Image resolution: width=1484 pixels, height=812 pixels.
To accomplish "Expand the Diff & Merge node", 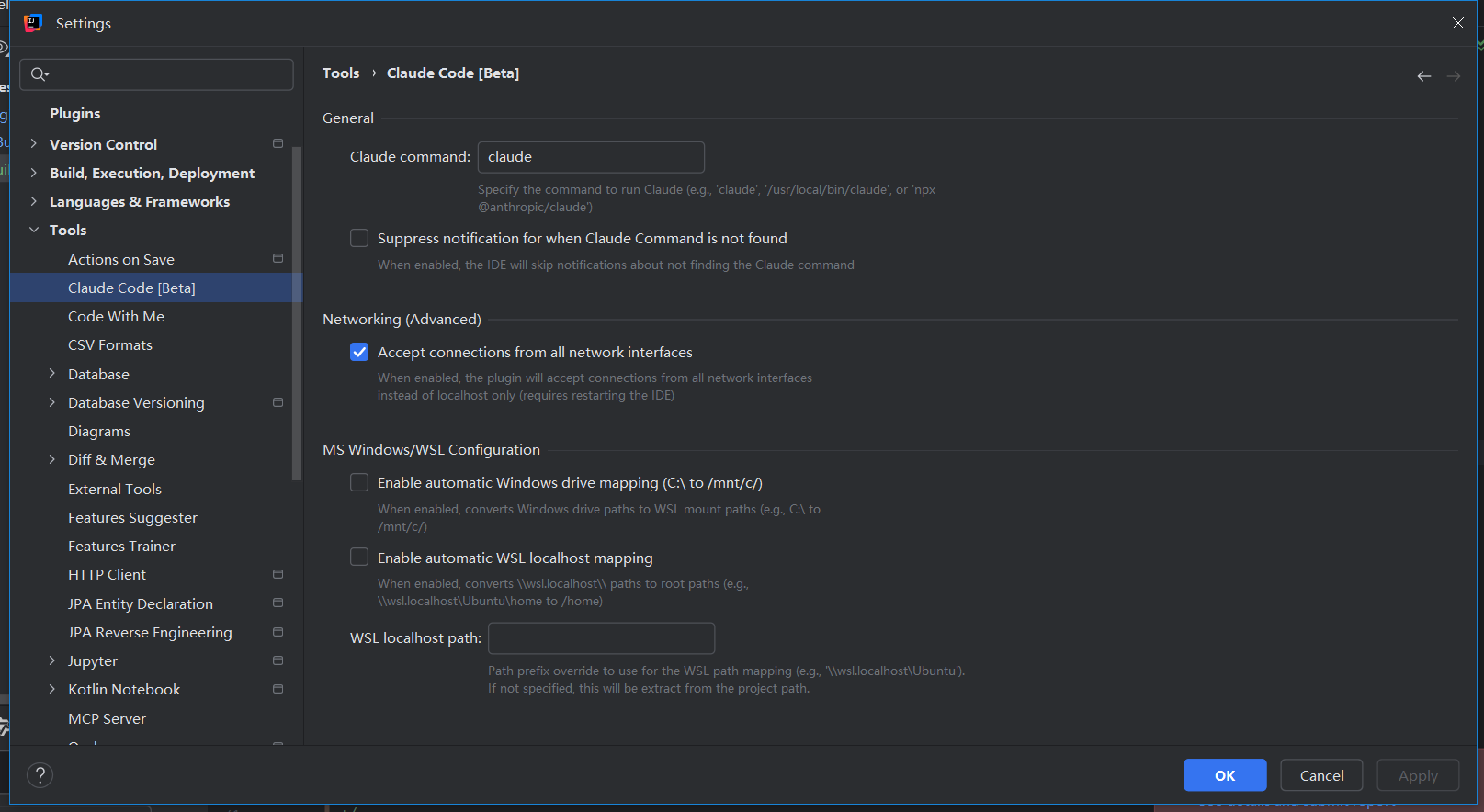I will click(x=52, y=459).
